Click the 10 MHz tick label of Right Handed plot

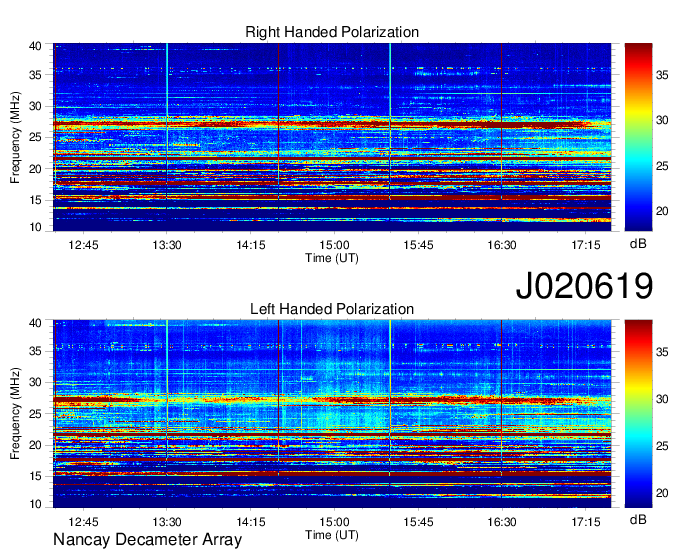(x=36, y=227)
